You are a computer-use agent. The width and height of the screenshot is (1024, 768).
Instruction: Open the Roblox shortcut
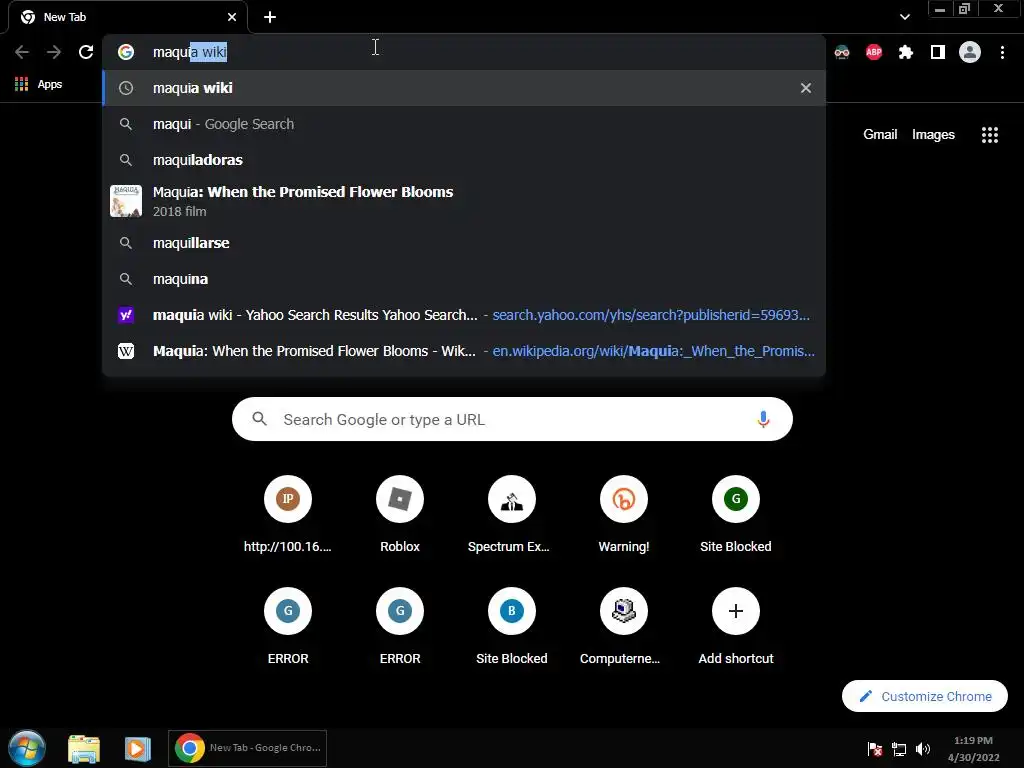pyautogui.click(x=400, y=516)
